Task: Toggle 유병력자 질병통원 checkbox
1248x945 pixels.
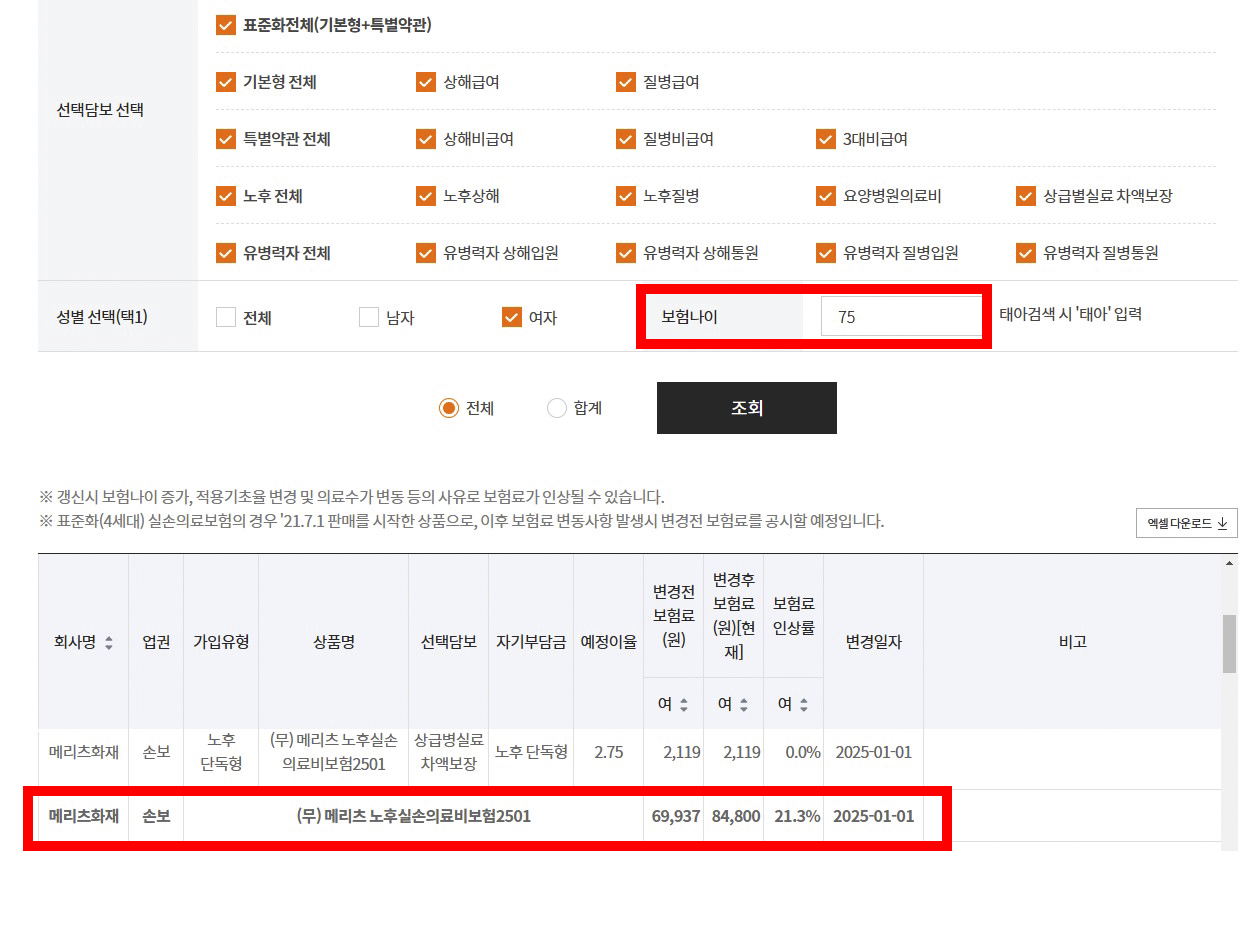Action: (1026, 253)
